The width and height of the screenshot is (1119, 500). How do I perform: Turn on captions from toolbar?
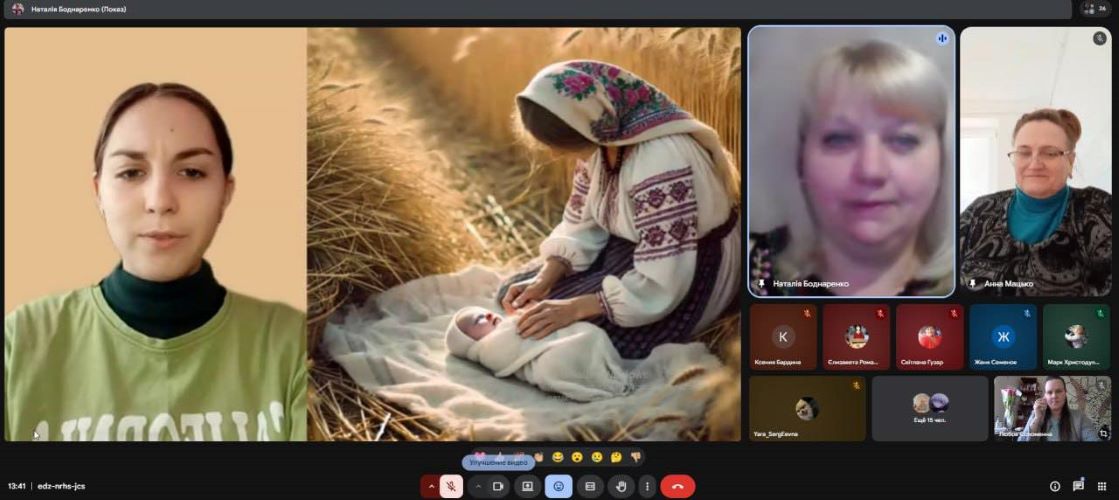pyautogui.click(x=590, y=487)
